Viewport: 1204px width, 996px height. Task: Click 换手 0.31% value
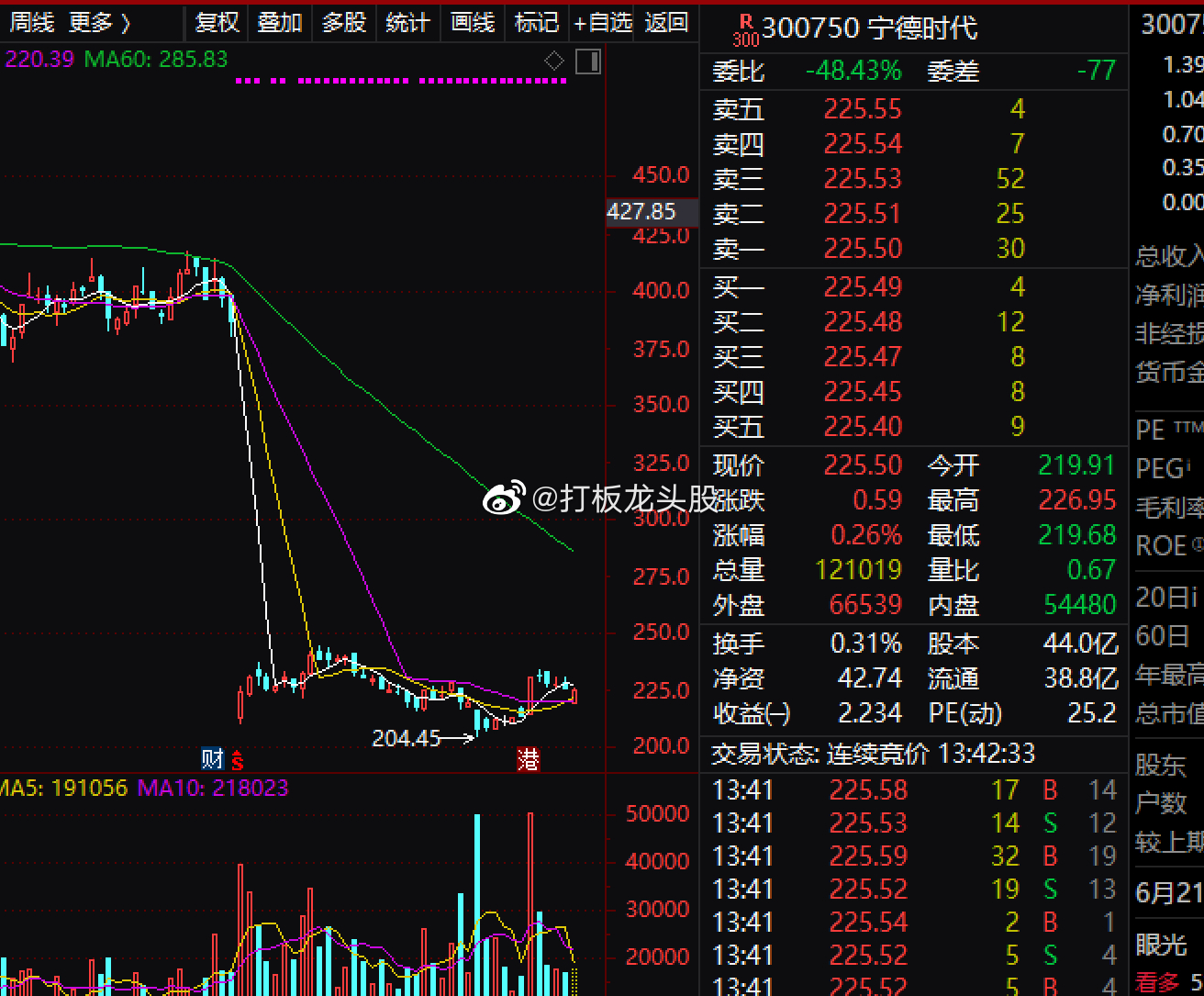click(x=866, y=643)
